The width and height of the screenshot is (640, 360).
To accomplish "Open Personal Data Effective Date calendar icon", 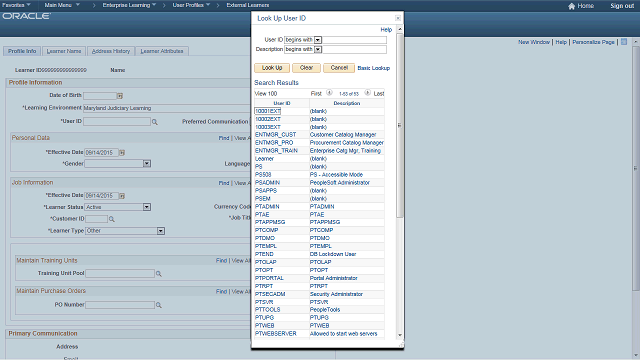I will pos(122,153).
